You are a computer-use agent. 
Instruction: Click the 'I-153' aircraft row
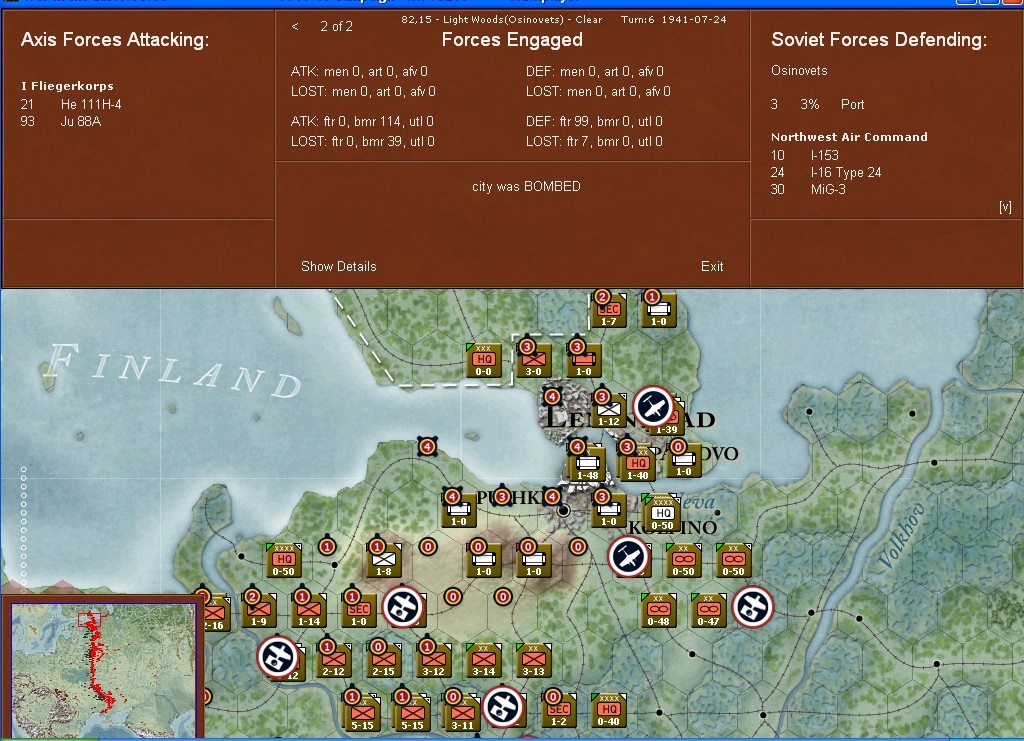pyautogui.click(x=805, y=155)
